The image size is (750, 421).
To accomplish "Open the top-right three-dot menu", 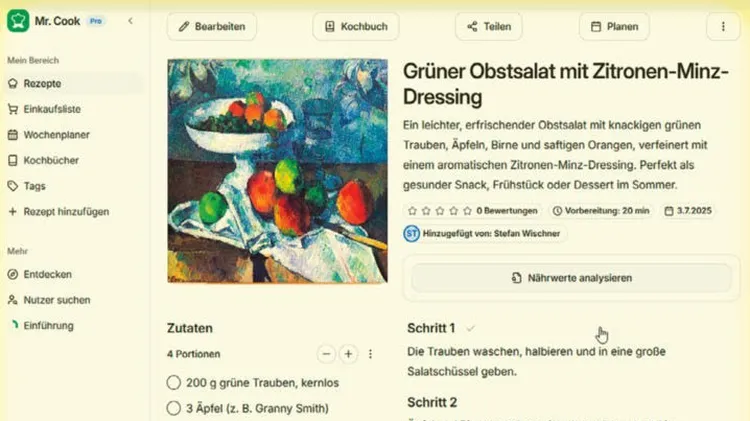I will (723, 27).
